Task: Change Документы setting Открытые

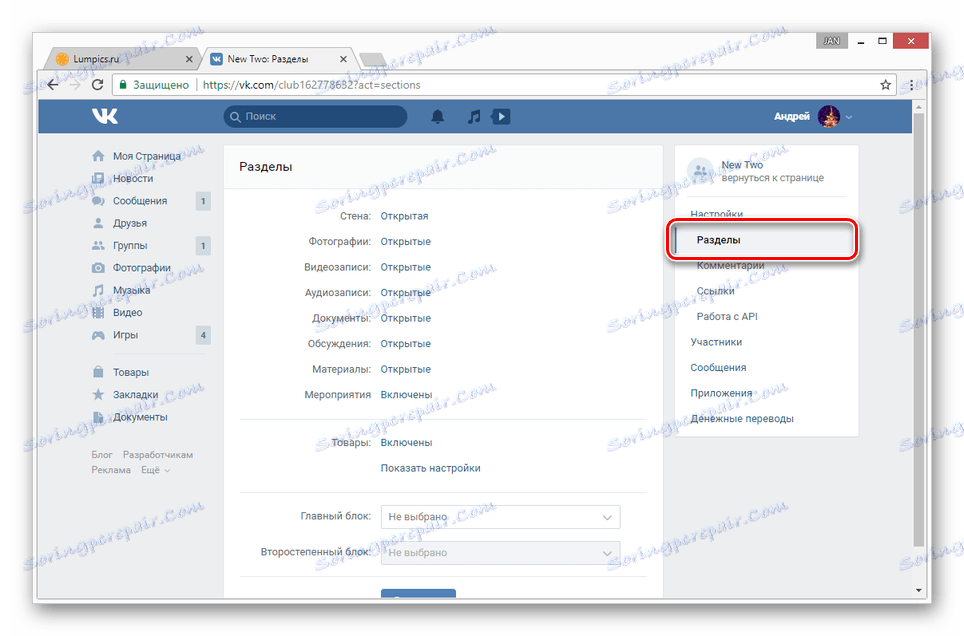Action: (405, 318)
